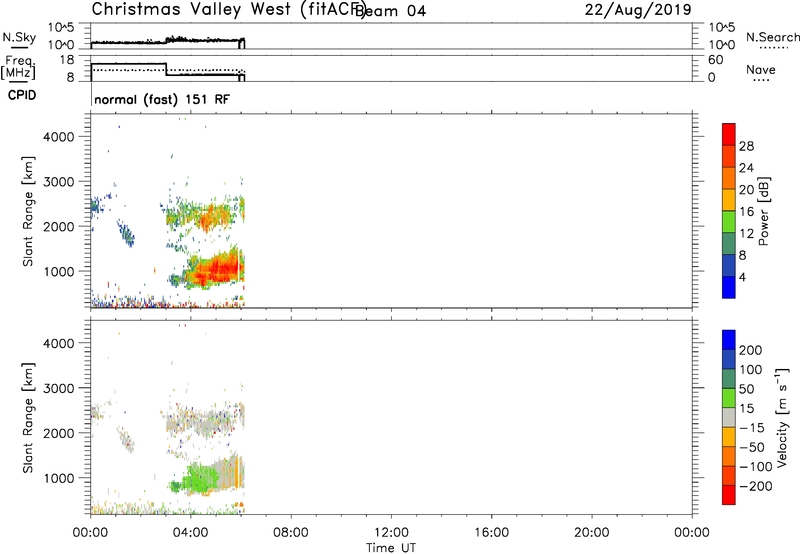Click the 'Time UT' axis title
This screenshot has height=554, width=800.
[x=391, y=548]
